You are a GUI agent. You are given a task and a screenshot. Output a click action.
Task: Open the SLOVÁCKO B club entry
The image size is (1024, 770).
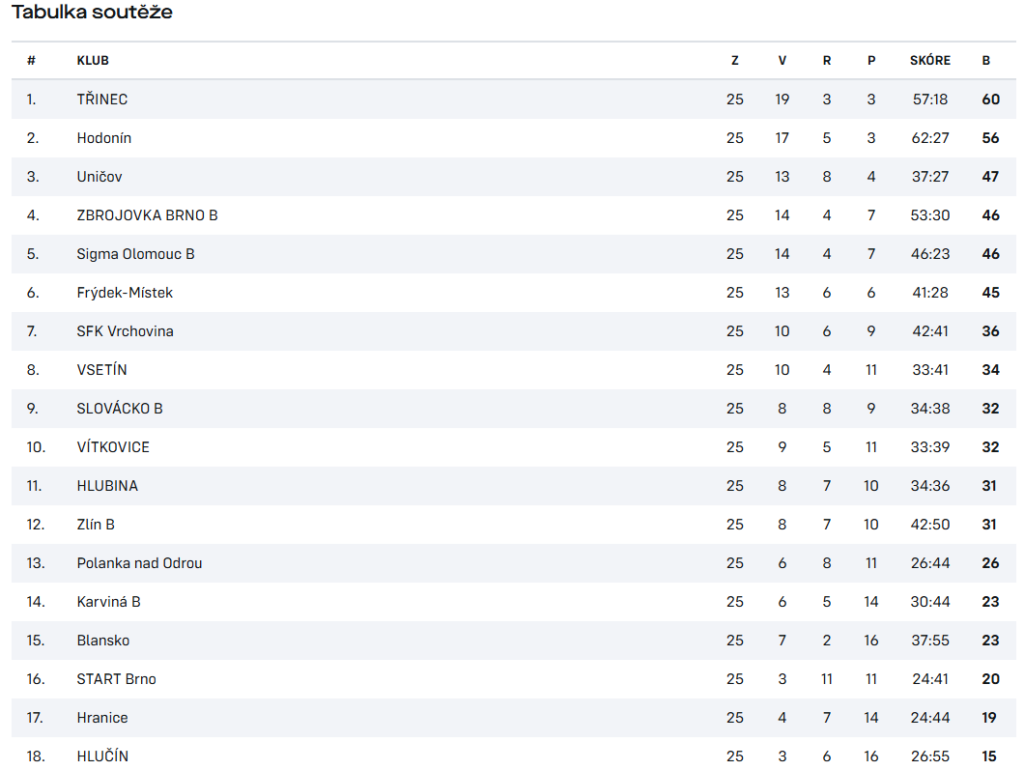120,408
